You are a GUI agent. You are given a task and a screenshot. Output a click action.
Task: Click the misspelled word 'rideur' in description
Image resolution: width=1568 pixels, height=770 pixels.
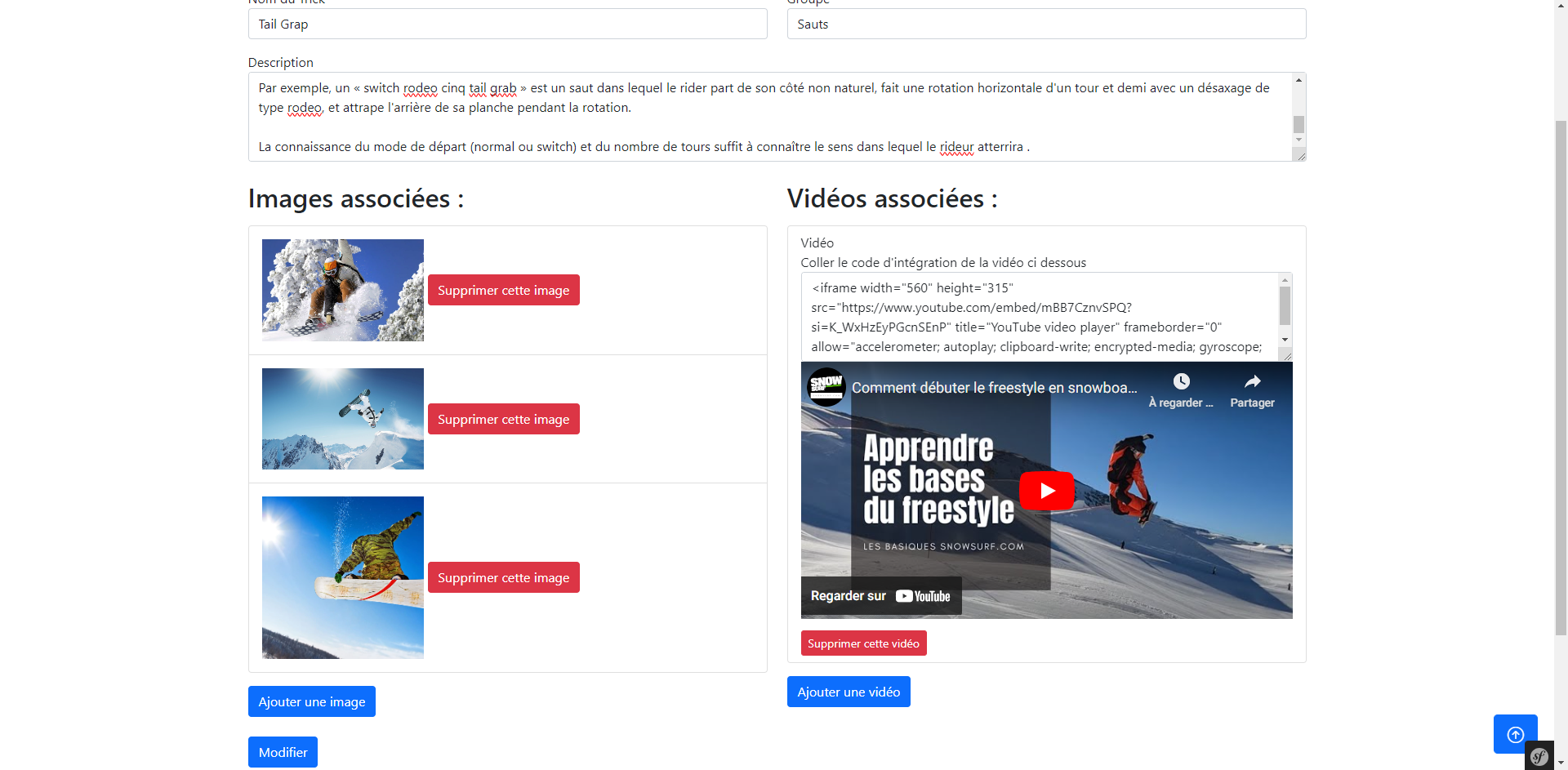(x=956, y=147)
